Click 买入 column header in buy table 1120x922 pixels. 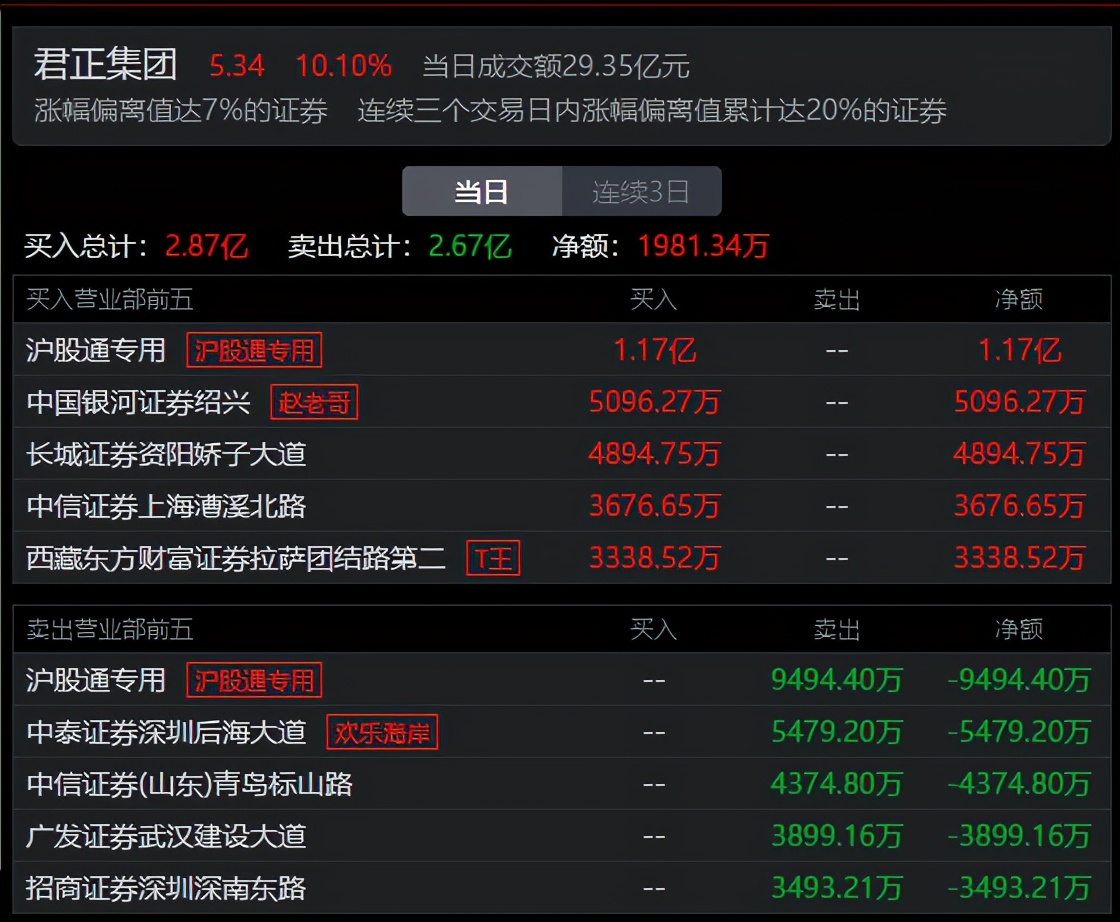pos(654,299)
